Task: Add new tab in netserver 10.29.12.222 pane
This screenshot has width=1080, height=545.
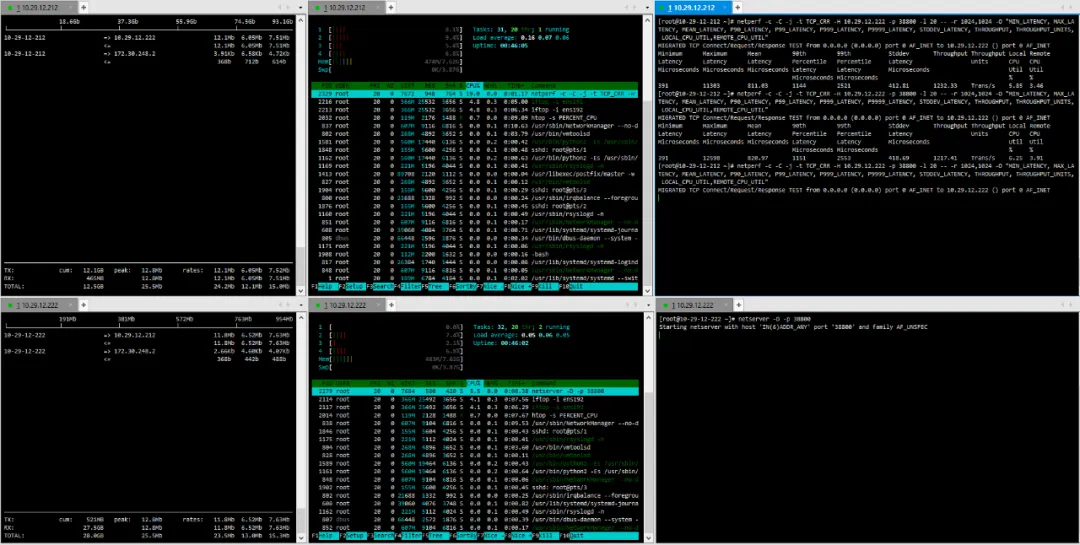Action: click(x=739, y=305)
